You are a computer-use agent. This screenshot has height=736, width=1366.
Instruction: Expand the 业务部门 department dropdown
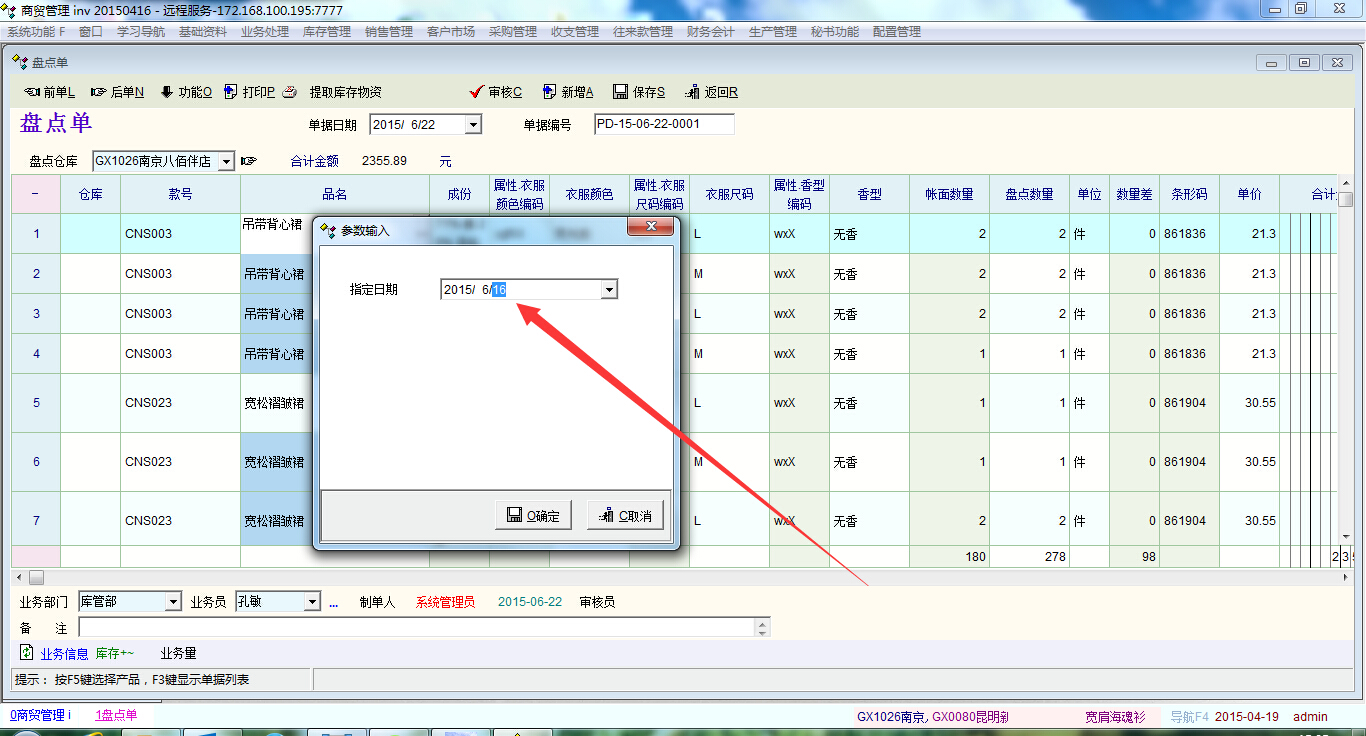173,602
